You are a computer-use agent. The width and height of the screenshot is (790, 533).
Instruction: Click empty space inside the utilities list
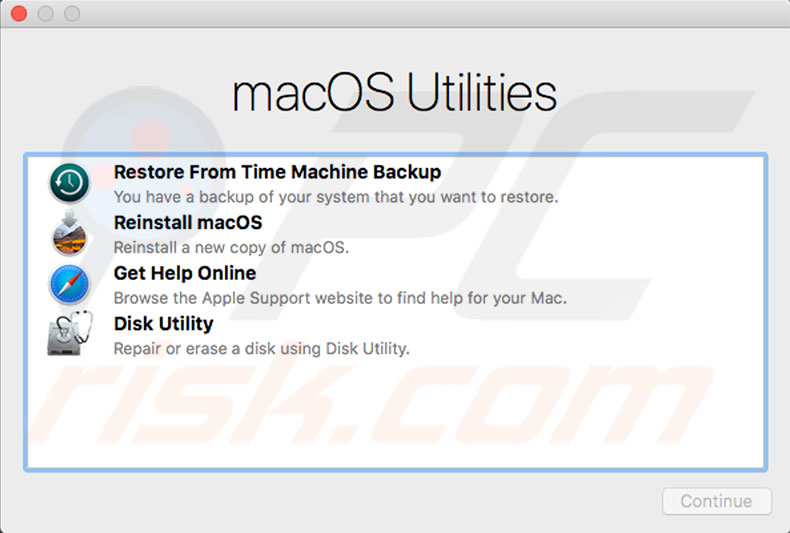point(400,420)
